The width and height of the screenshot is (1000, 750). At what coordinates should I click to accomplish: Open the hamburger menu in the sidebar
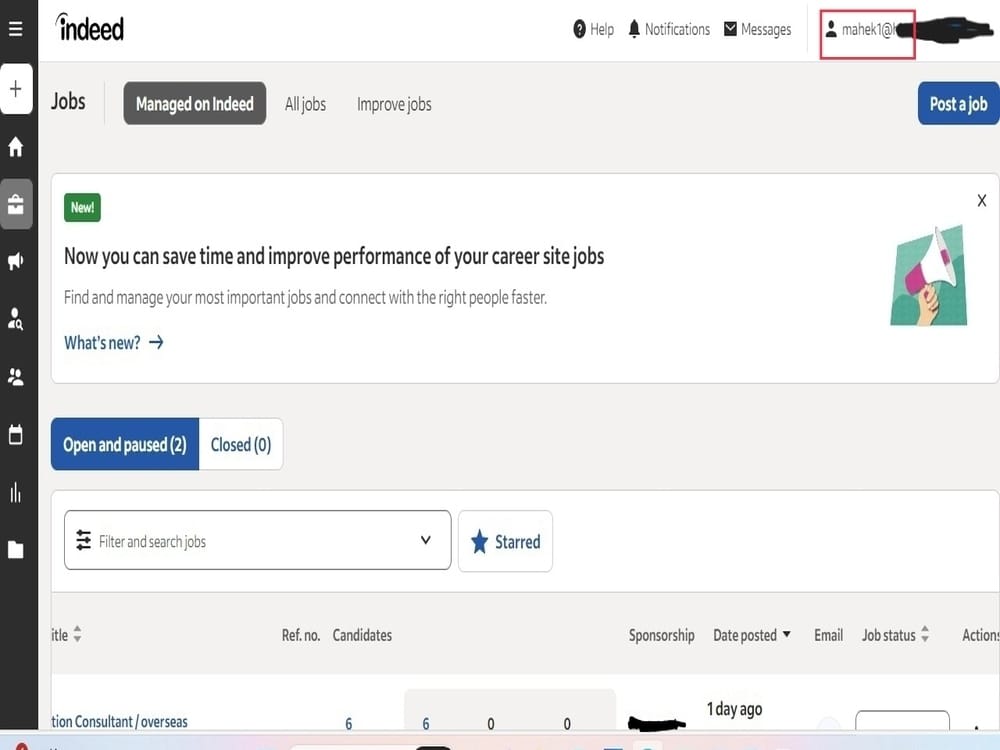(16, 29)
